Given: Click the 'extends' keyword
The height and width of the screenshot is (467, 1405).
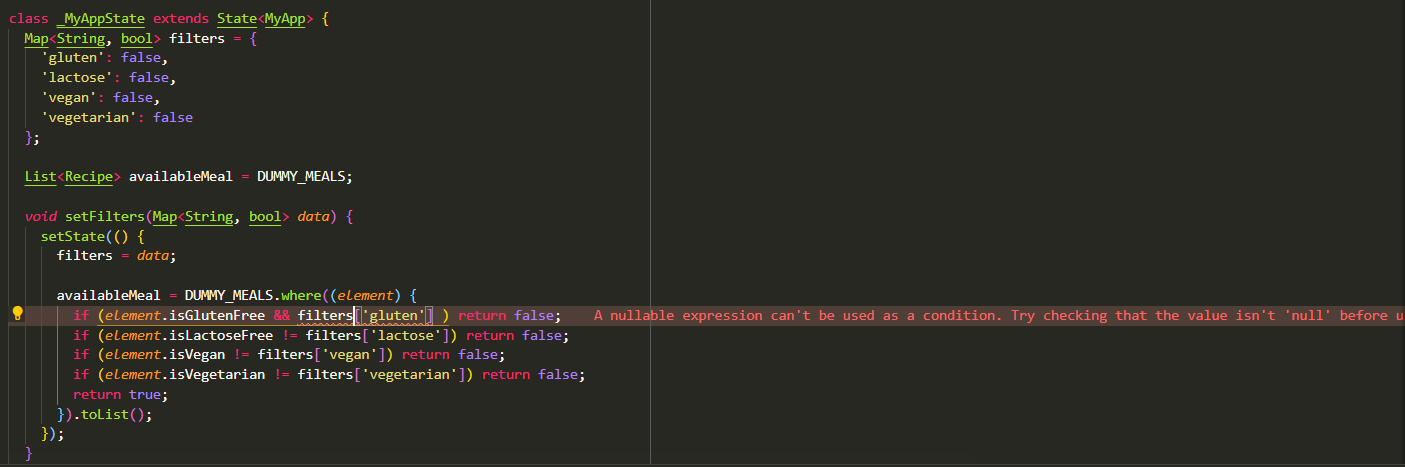Looking at the screenshot, I should click(181, 19).
